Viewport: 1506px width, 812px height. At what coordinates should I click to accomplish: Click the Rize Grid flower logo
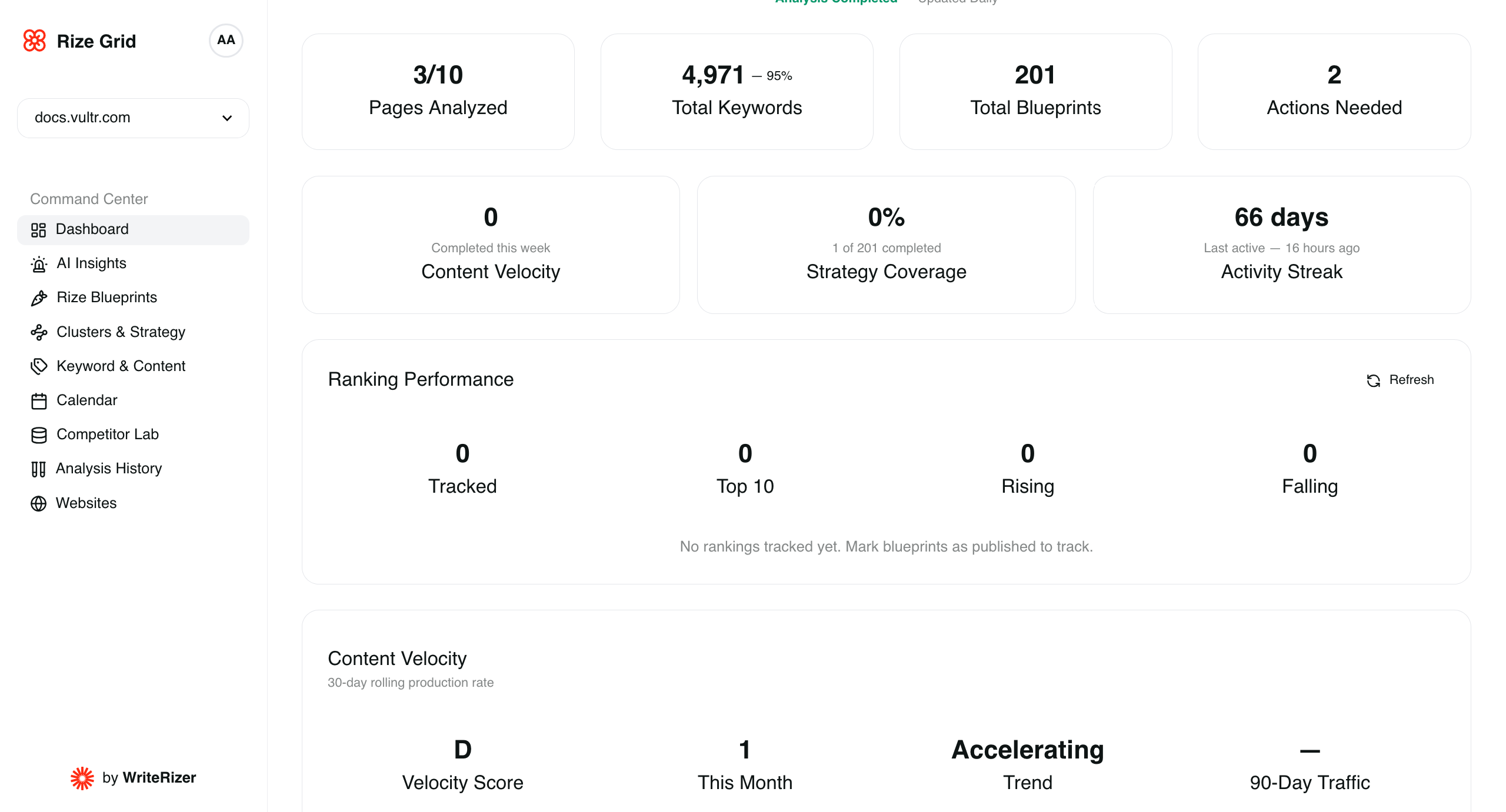tap(35, 41)
